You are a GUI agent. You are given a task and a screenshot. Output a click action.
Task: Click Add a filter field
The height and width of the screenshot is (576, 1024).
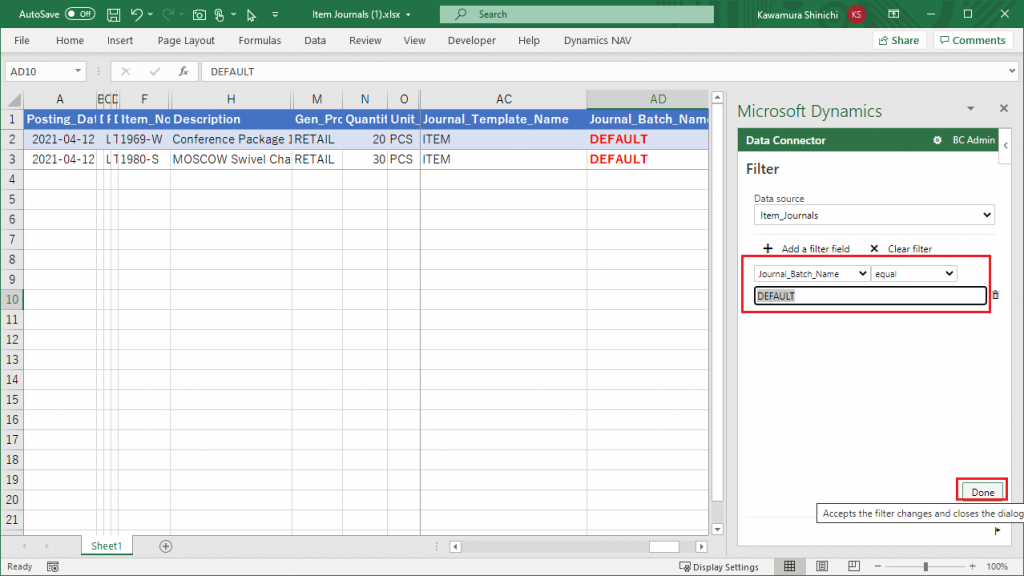click(807, 249)
